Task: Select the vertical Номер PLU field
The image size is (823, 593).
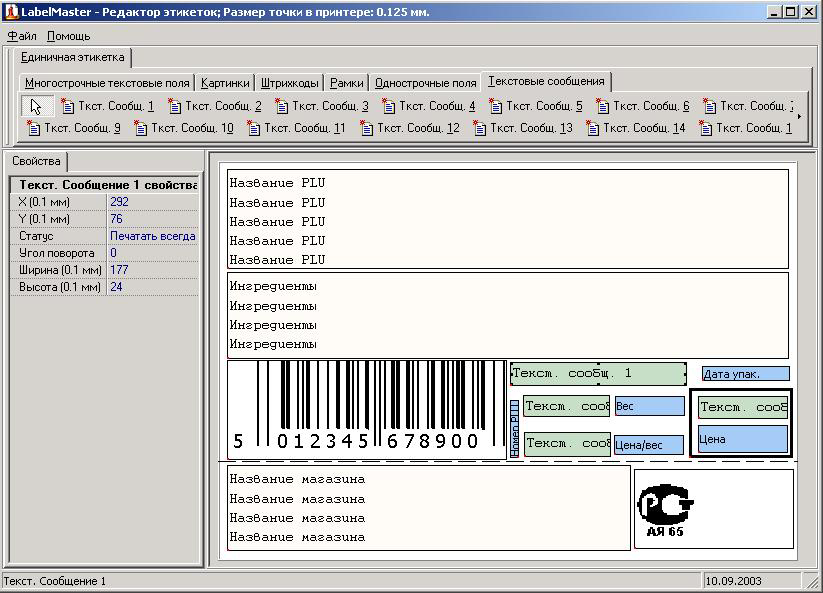Action: pos(514,428)
